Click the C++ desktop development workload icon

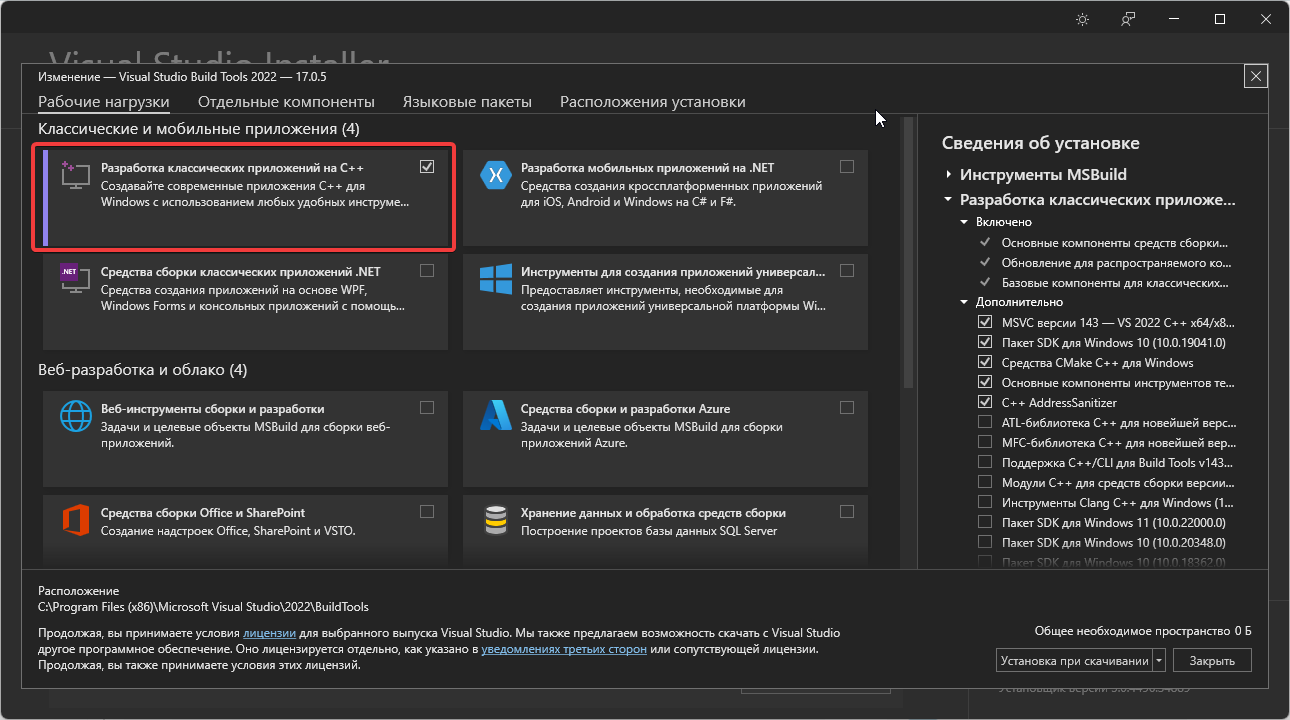click(x=76, y=176)
